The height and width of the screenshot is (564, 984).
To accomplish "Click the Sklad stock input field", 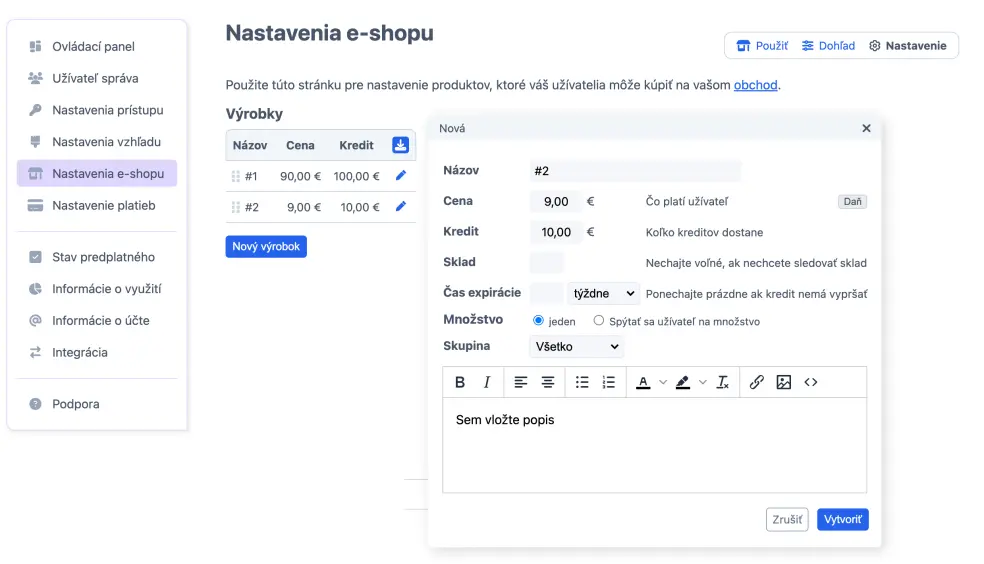I will pos(546,263).
